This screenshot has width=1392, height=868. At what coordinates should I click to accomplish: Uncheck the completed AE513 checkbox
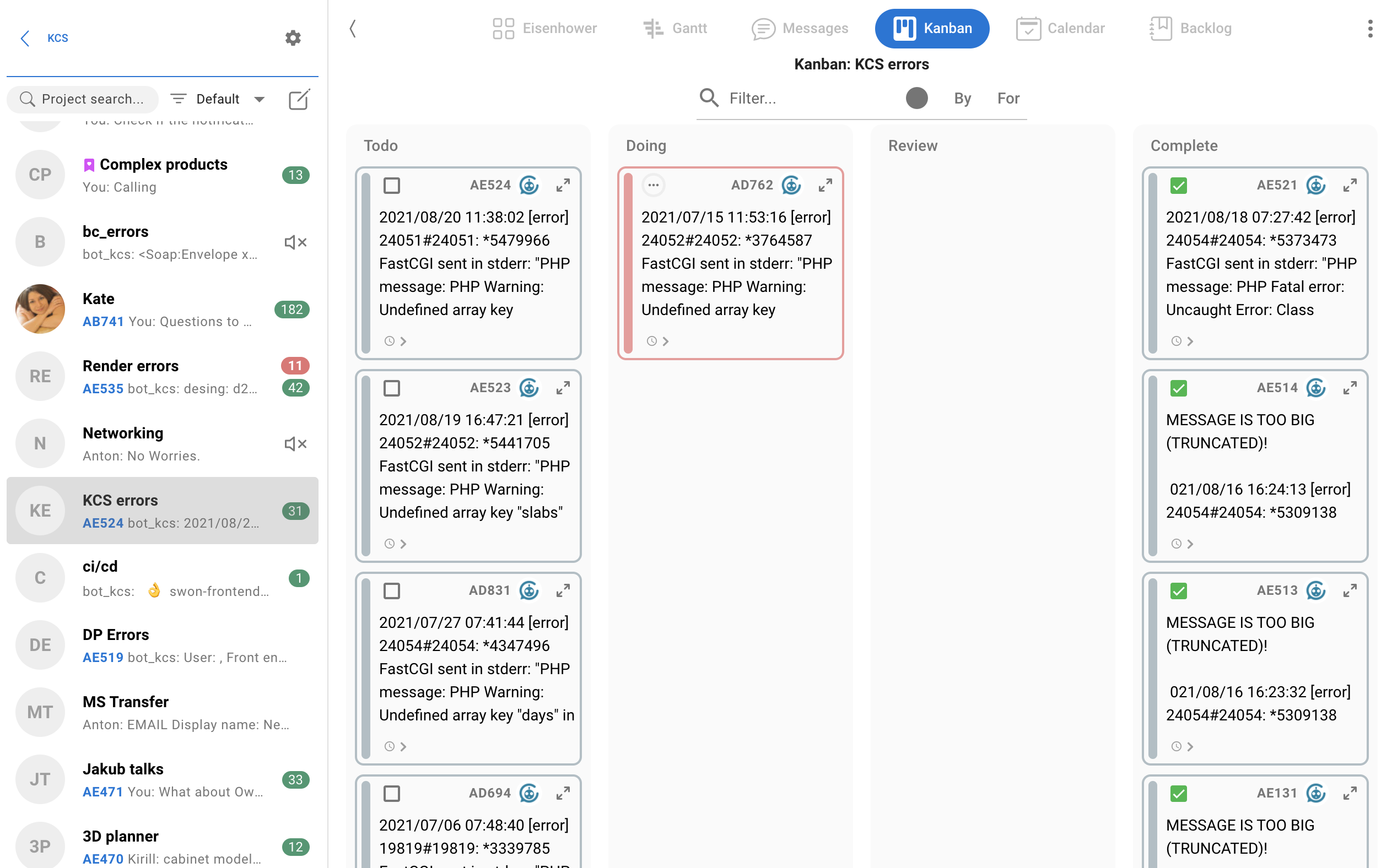coord(1178,591)
